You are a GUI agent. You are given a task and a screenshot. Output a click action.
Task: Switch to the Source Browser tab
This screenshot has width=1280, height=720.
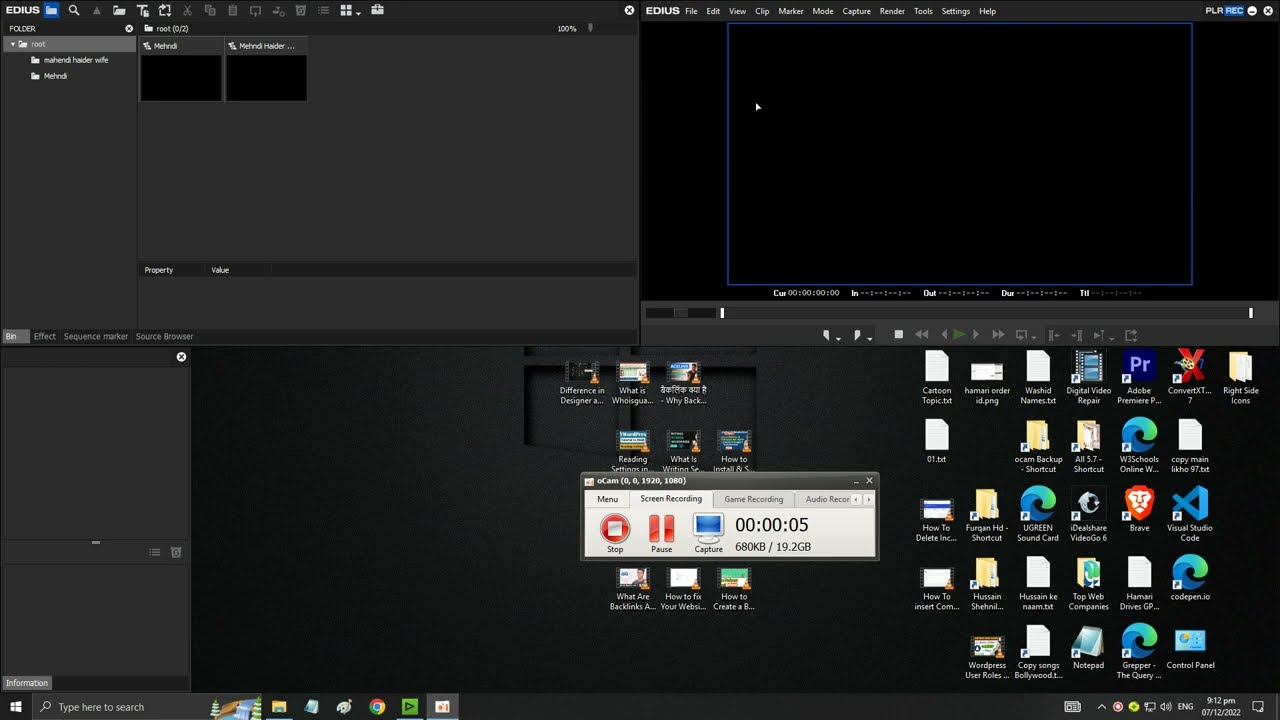165,336
